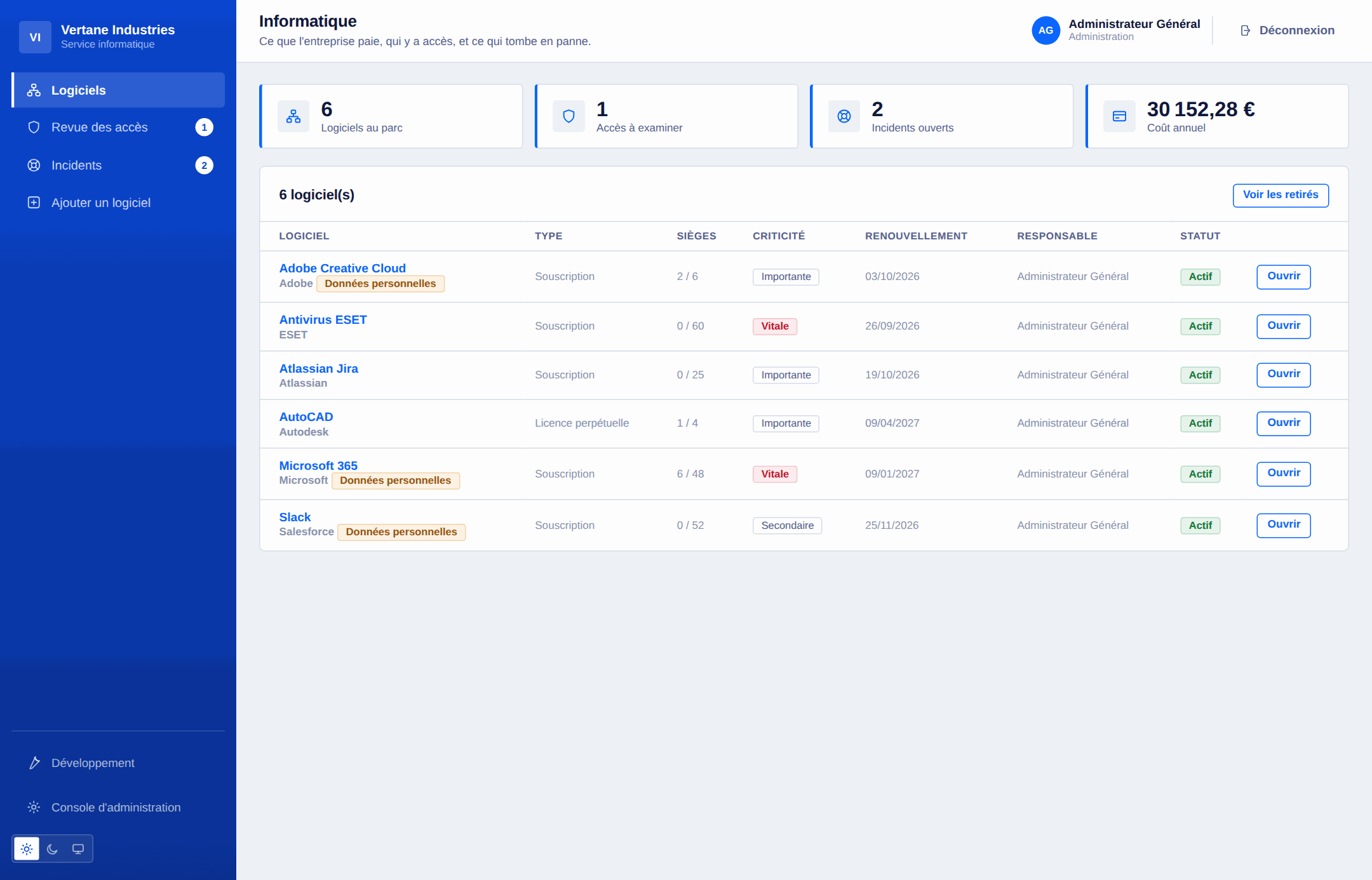
Task: Click the badge count 1 on Revue des accès
Action: 204,127
